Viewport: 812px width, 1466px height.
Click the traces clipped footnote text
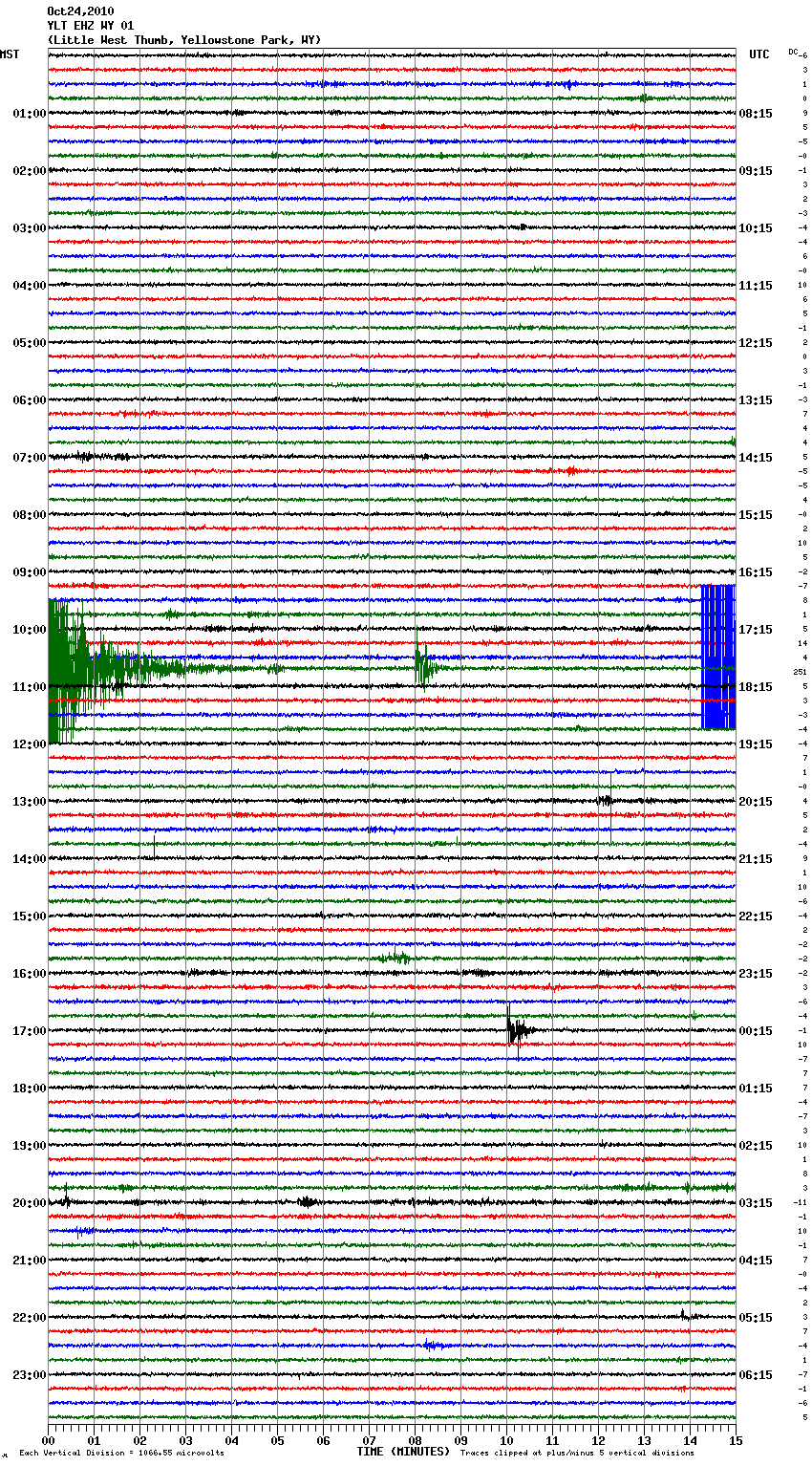577,1454
